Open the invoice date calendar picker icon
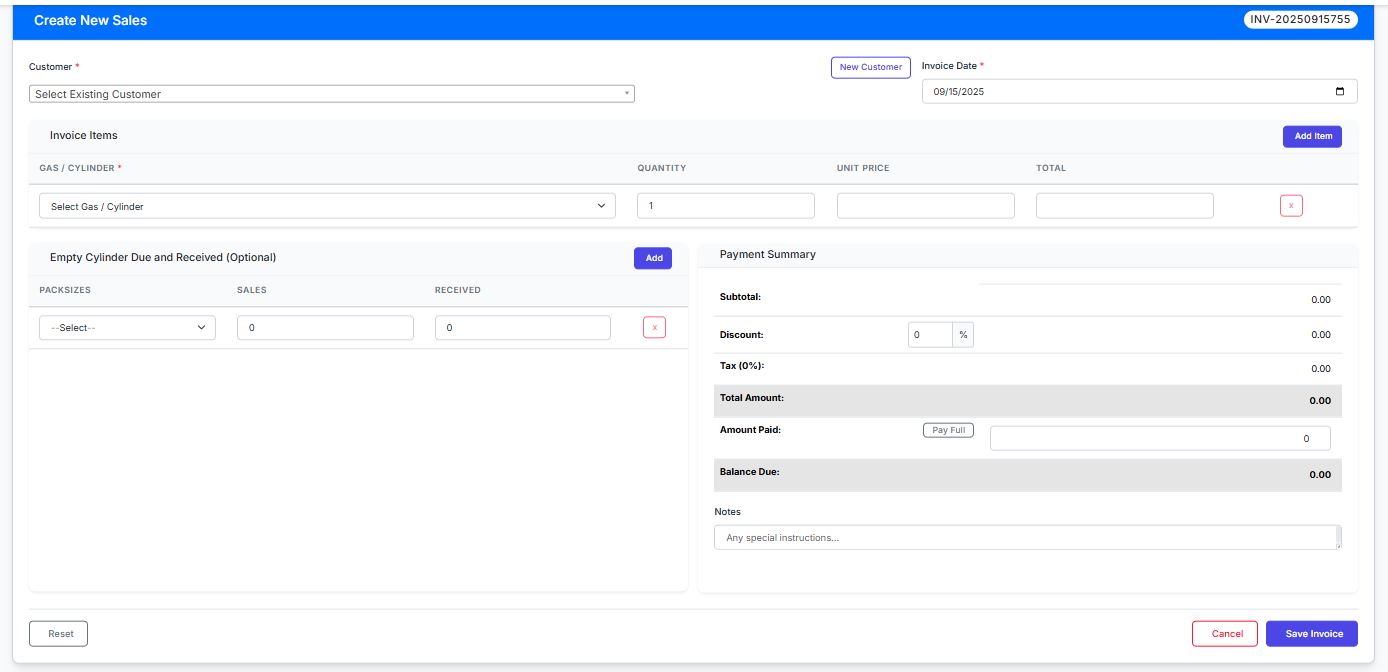 (x=1340, y=92)
